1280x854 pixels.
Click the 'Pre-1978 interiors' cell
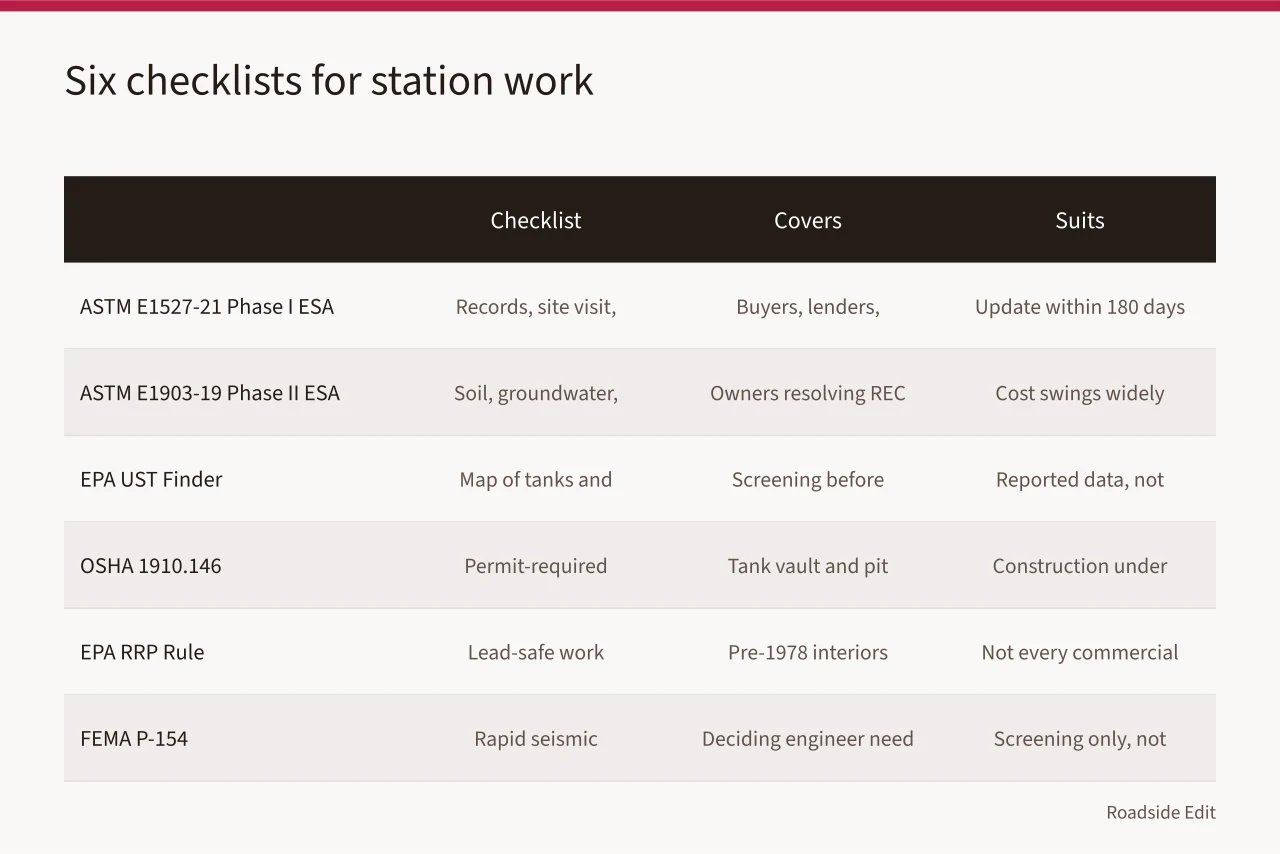pyautogui.click(x=808, y=652)
